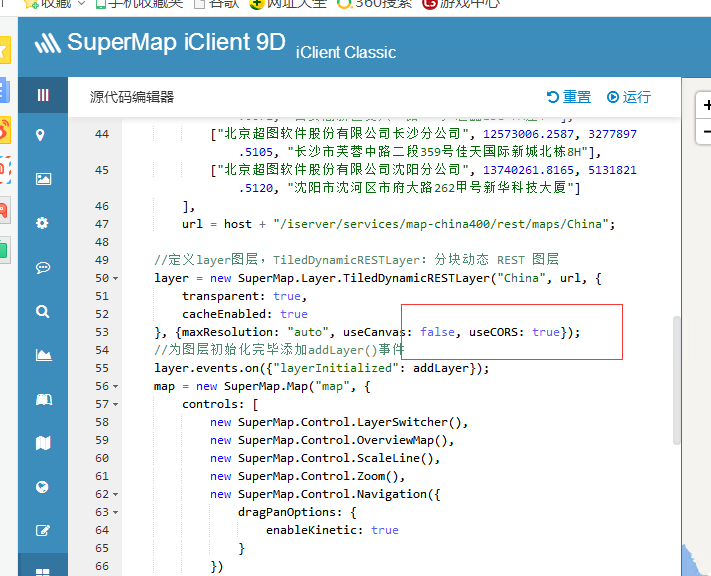Click the SuperMap logo icon in header
Screen dimensions: 711x576
pos(48,44)
